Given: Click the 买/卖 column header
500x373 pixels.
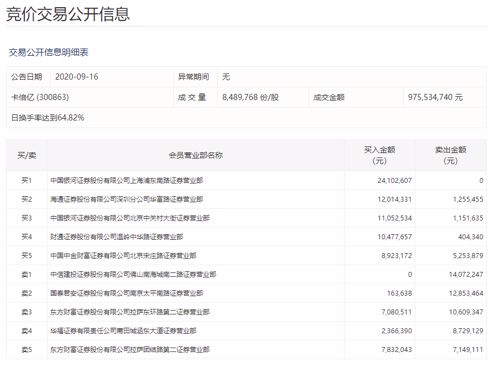Looking at the screenshot, I should [x=27, y=155].
